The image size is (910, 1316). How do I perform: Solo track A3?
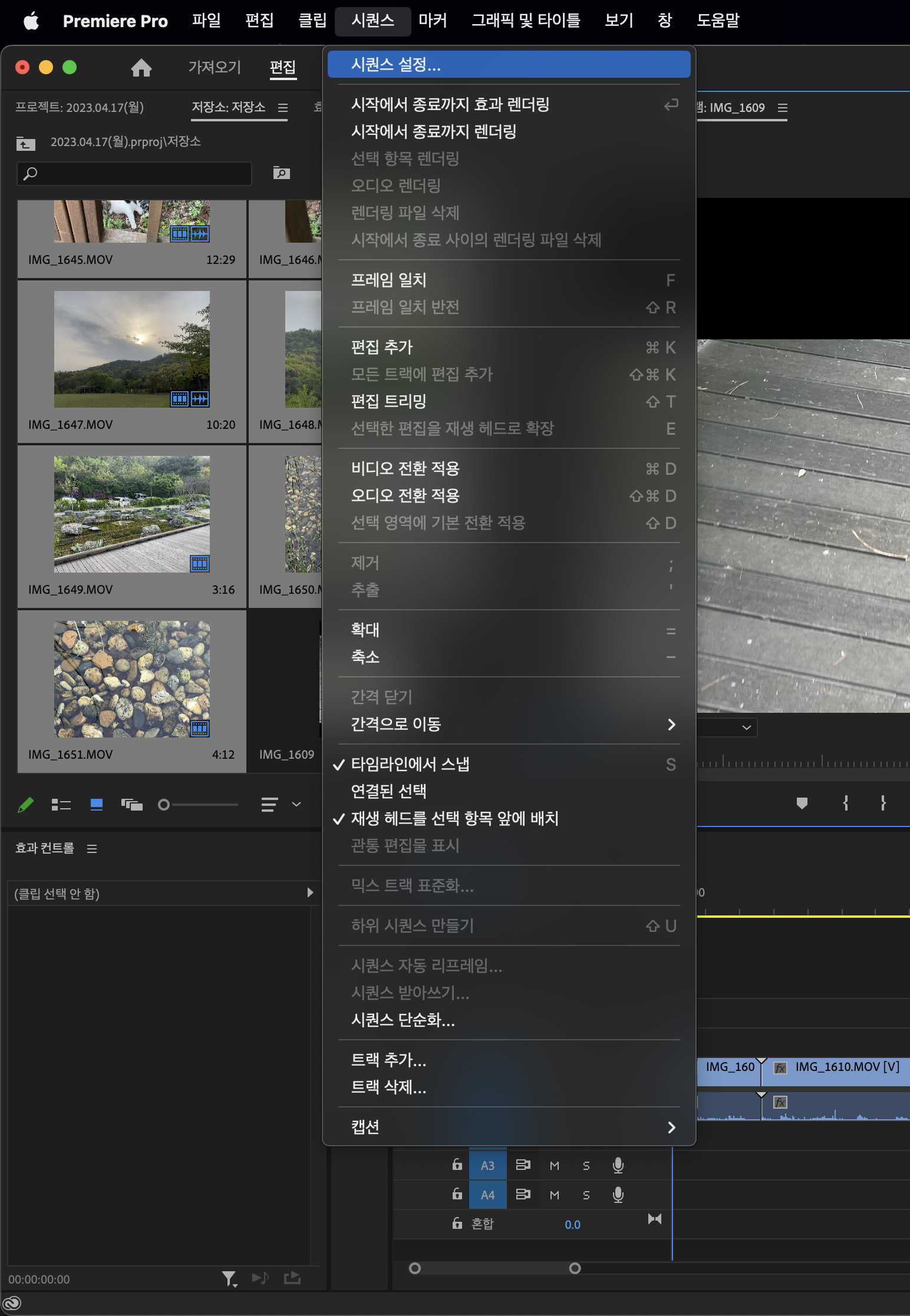tap(586, 1165)
